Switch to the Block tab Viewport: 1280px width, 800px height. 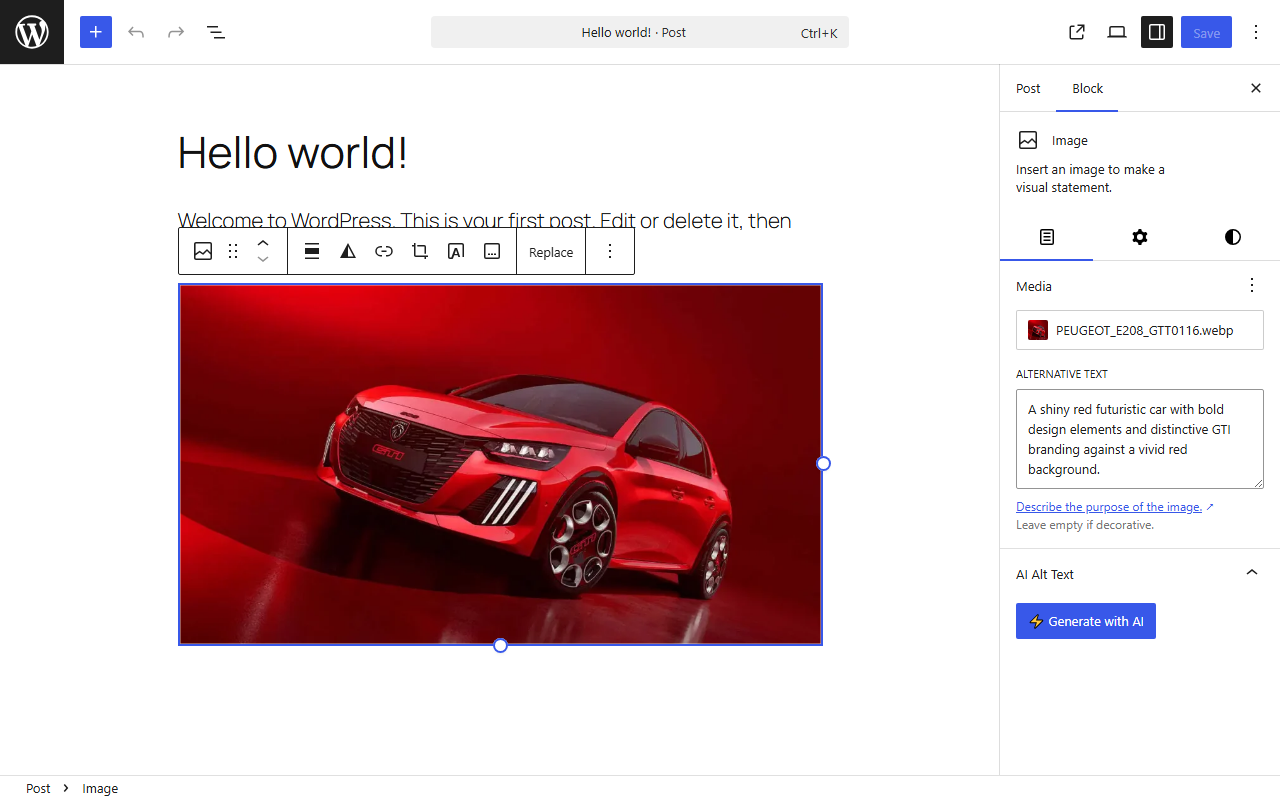pos(1088,88)
